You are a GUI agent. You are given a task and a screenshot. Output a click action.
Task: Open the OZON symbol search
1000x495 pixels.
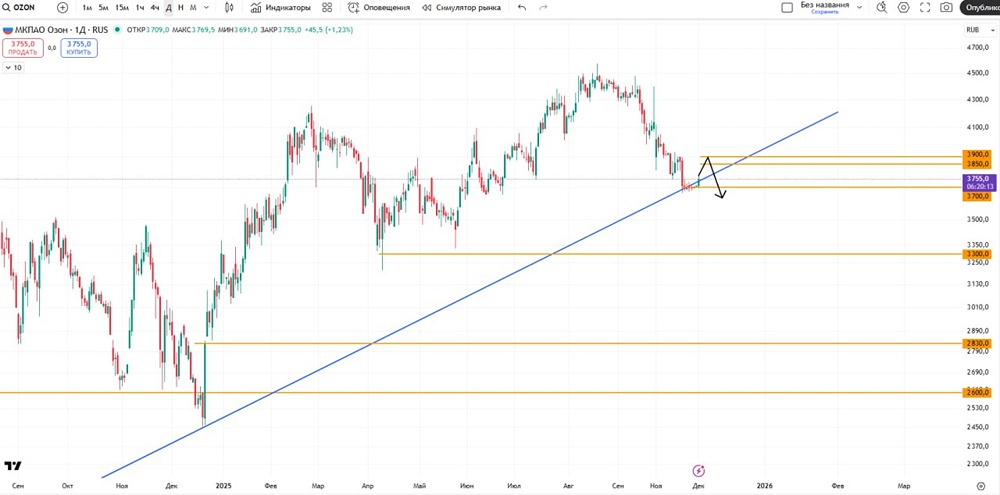[19, 8]
